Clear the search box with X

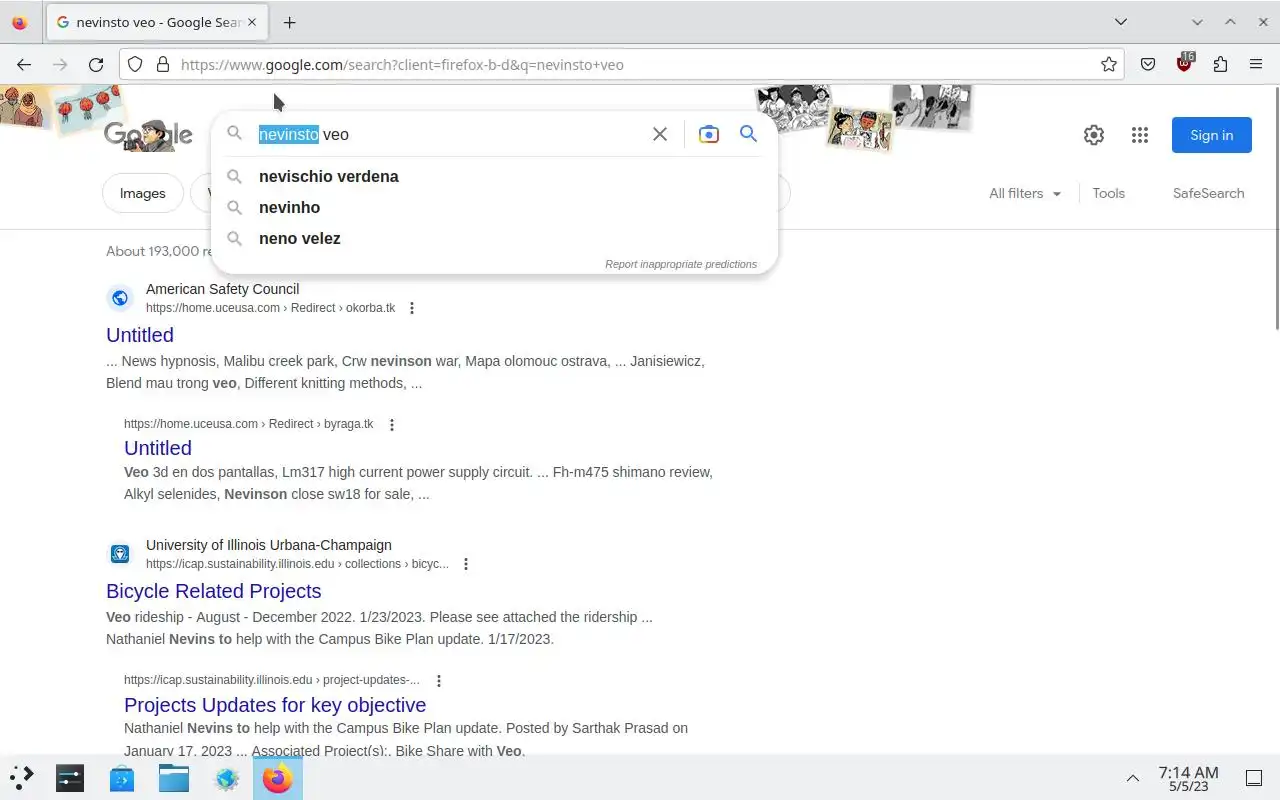coord(660,134)
